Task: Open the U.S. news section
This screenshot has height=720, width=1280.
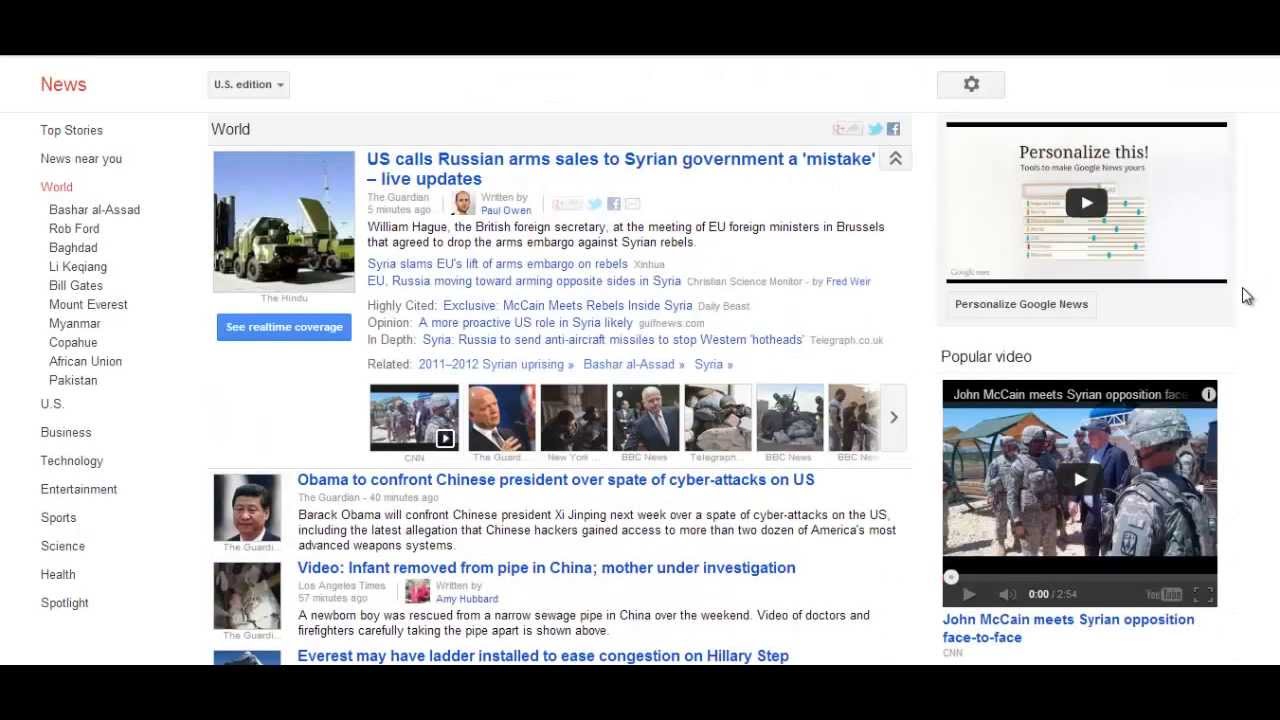Action: [52, 404]
